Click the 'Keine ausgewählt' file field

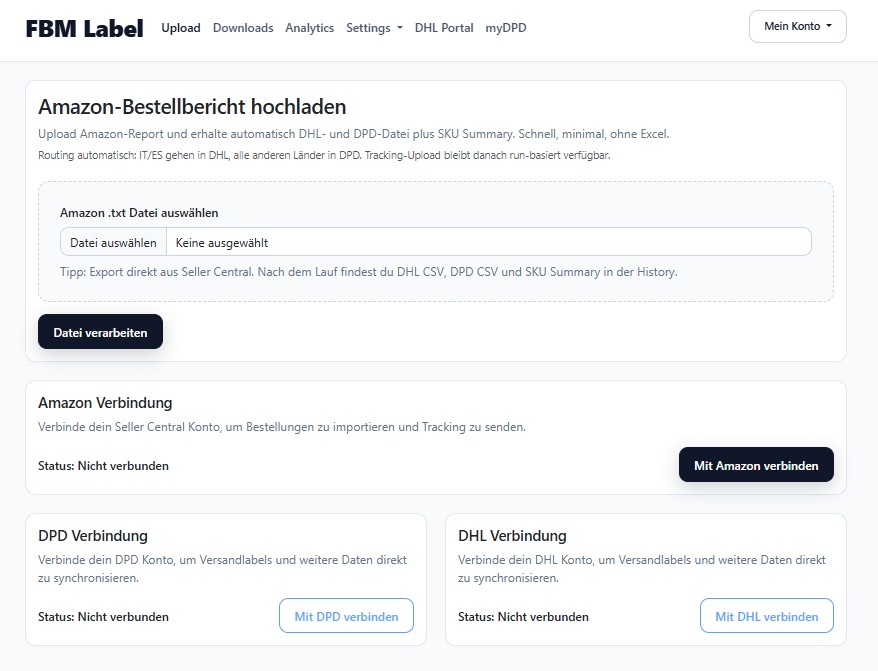pos(488,242)
